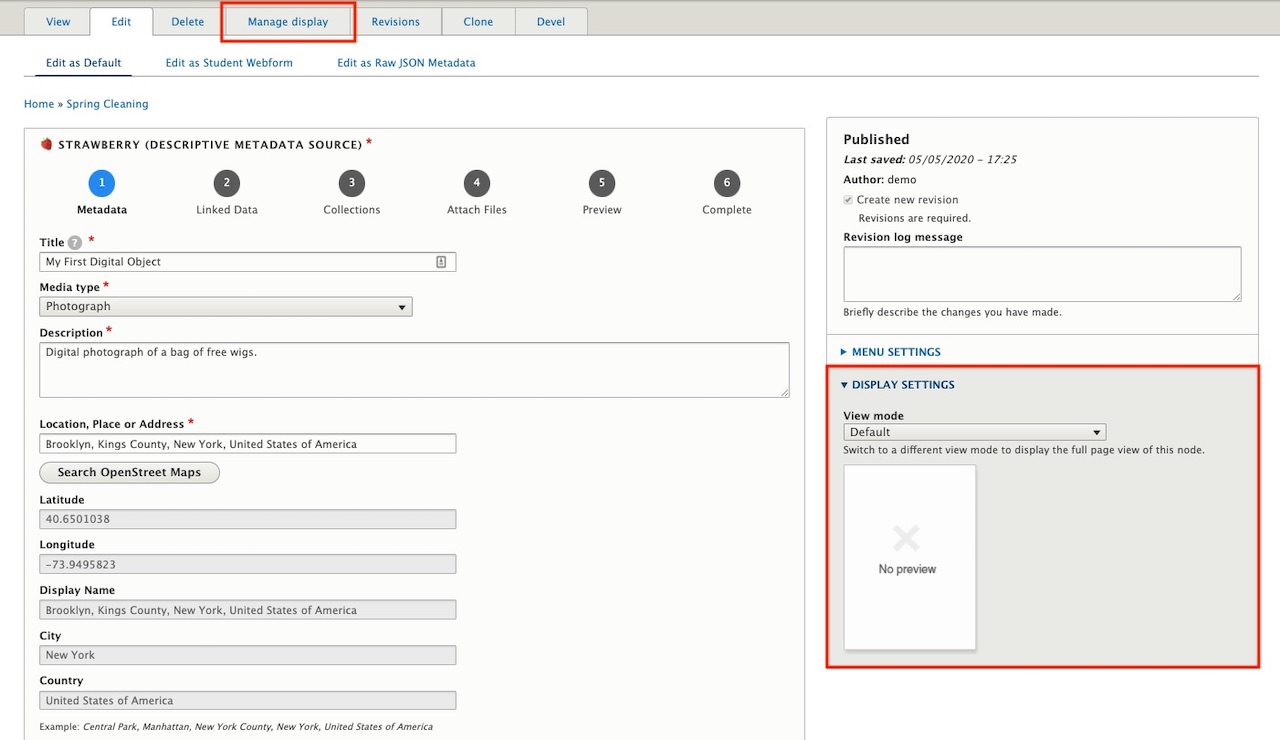1280x740 pixels.
Task: Open the Media type dropdown
Action: [225, 307]
